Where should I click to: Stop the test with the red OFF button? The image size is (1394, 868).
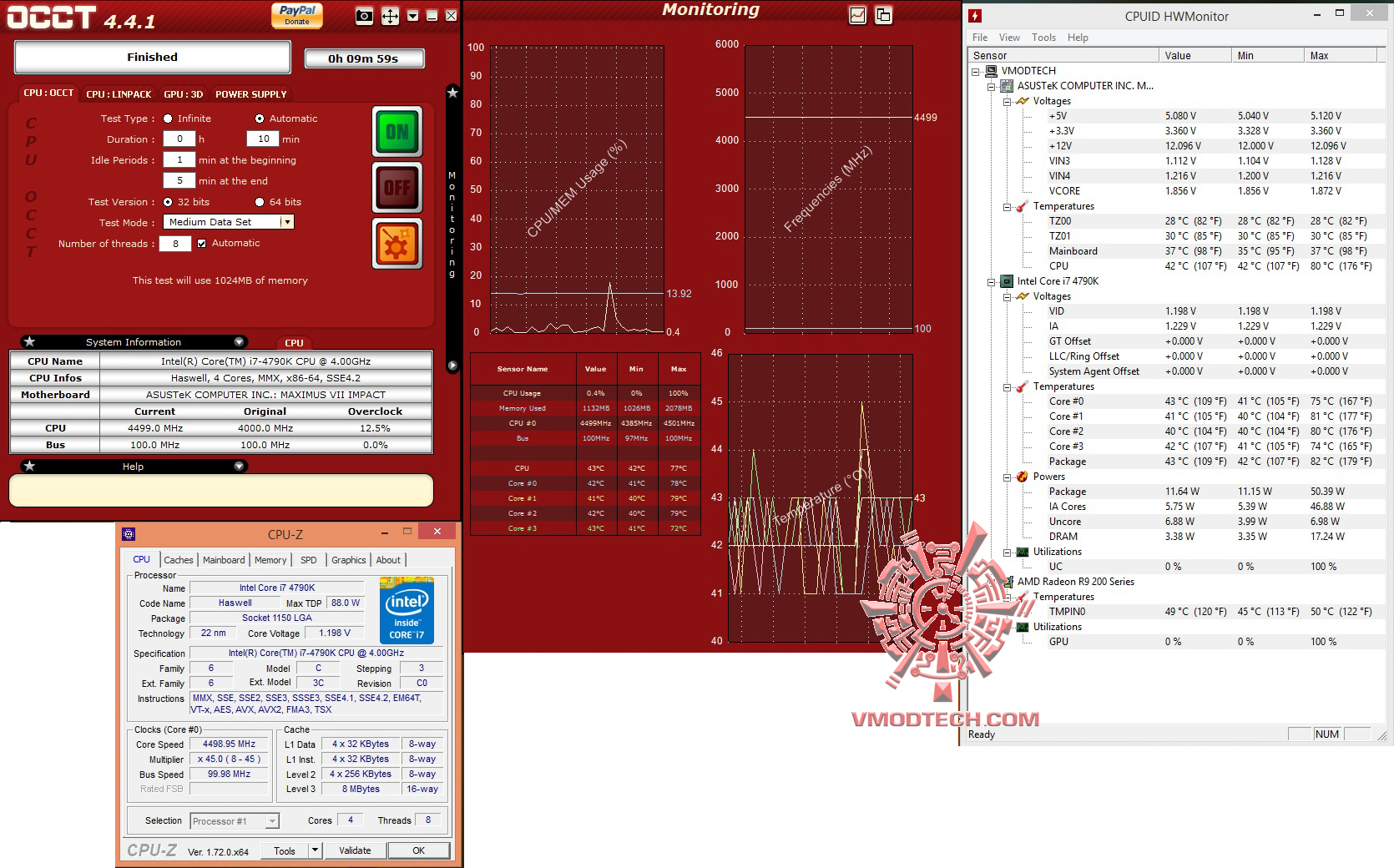point(397,188)
